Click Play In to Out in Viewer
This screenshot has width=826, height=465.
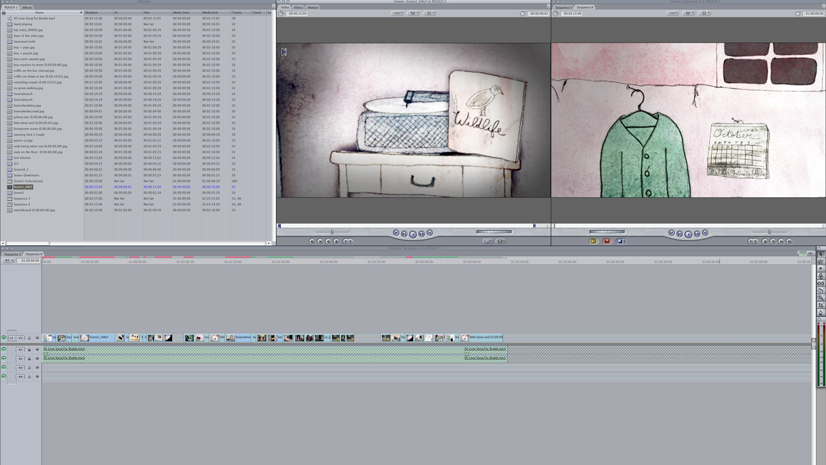coord(405,233)
